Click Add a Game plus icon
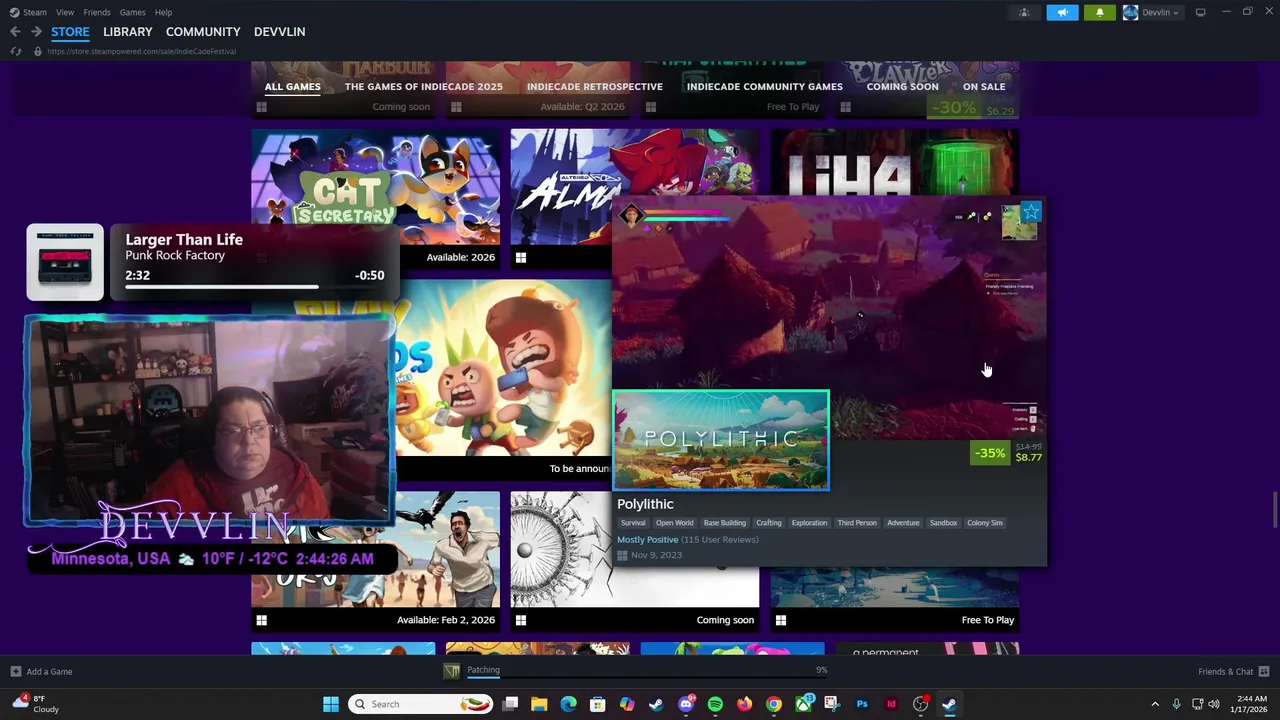Image resolution: width=1280 pixels, height=720 pixels. click(15, 672)
